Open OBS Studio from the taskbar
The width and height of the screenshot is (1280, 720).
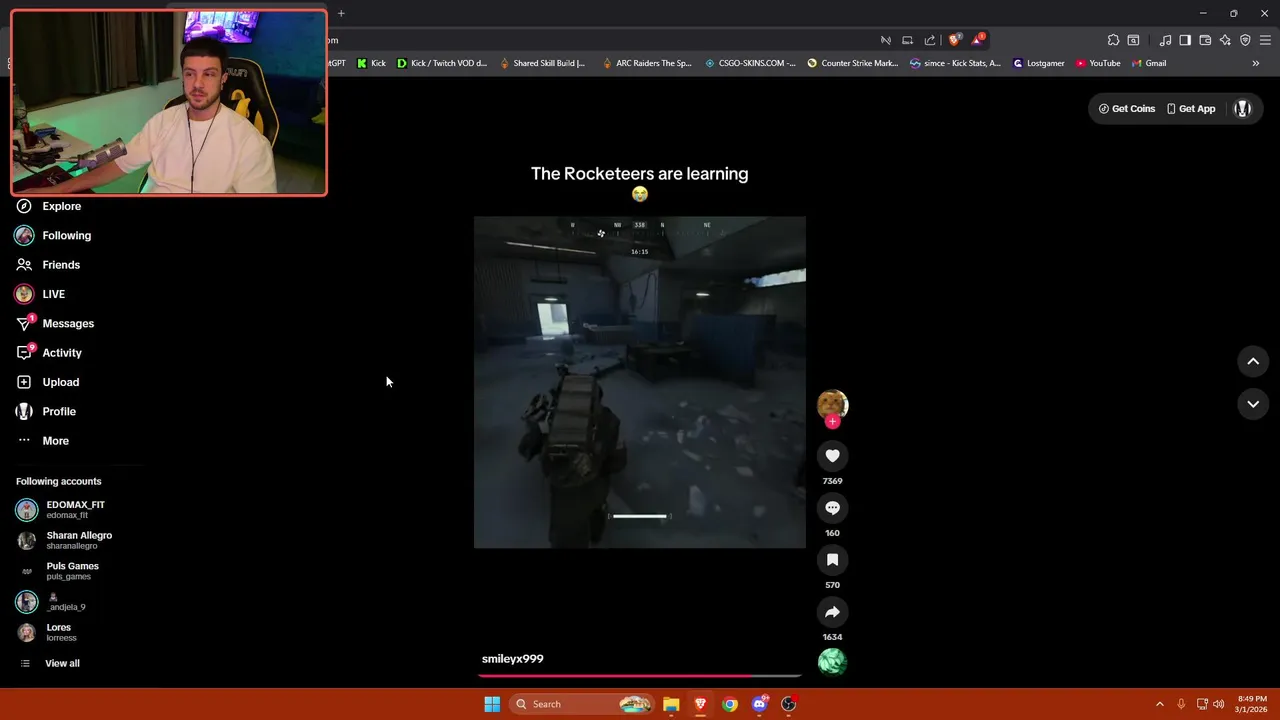[789, 704]
